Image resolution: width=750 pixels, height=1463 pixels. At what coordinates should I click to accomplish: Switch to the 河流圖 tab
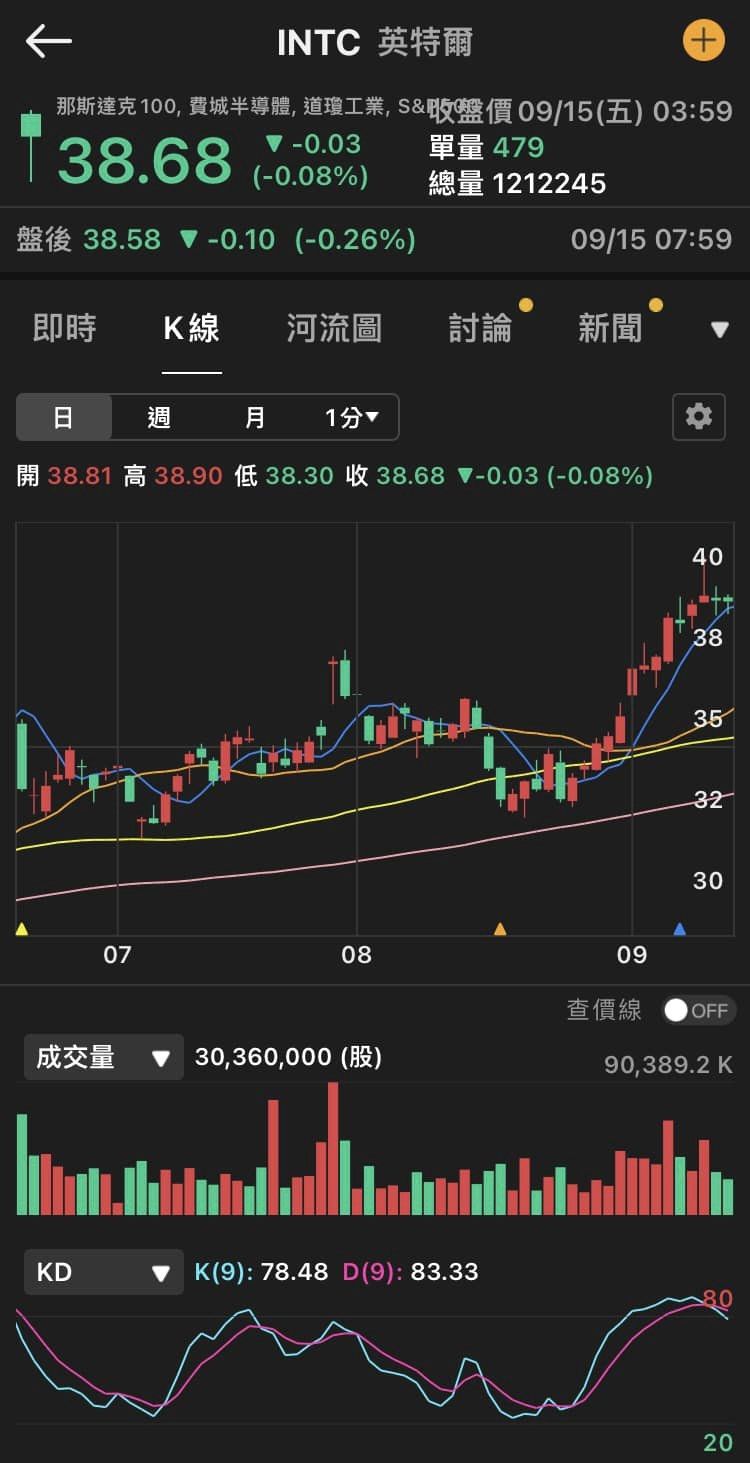coord(334,328)
